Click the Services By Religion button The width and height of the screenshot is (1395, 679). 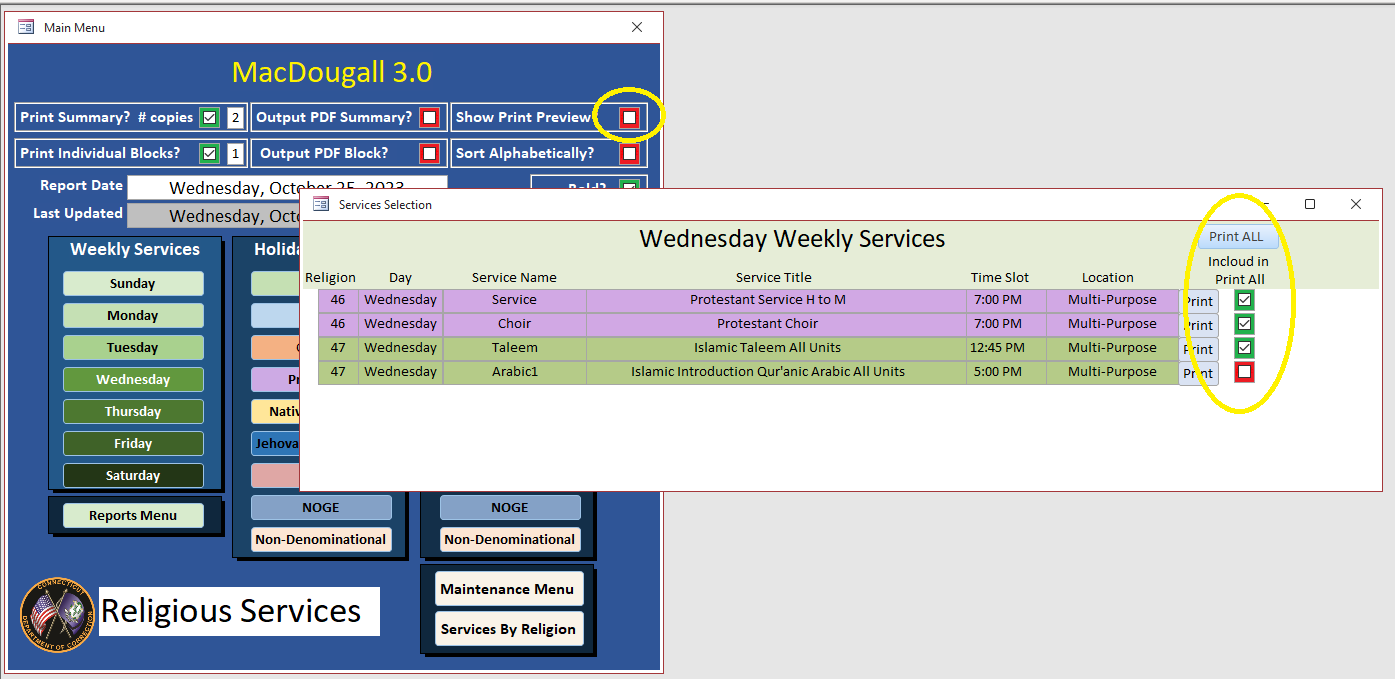coord(508,629)
